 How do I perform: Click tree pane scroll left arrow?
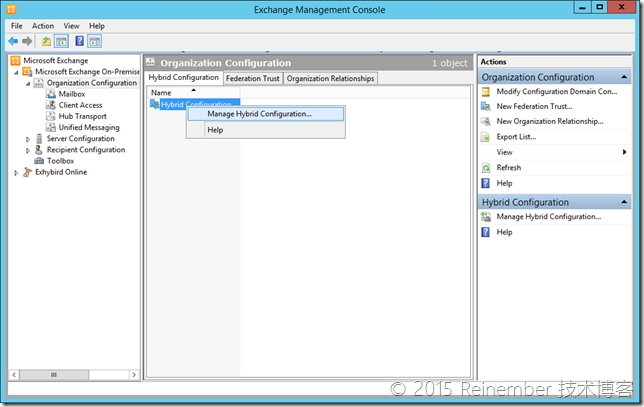click(x=14, y=375)
